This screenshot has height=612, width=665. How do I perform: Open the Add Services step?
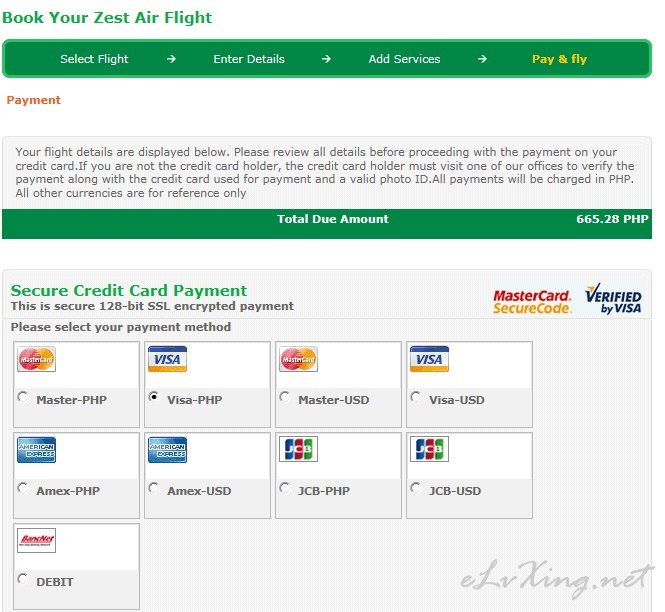(404, 59)
